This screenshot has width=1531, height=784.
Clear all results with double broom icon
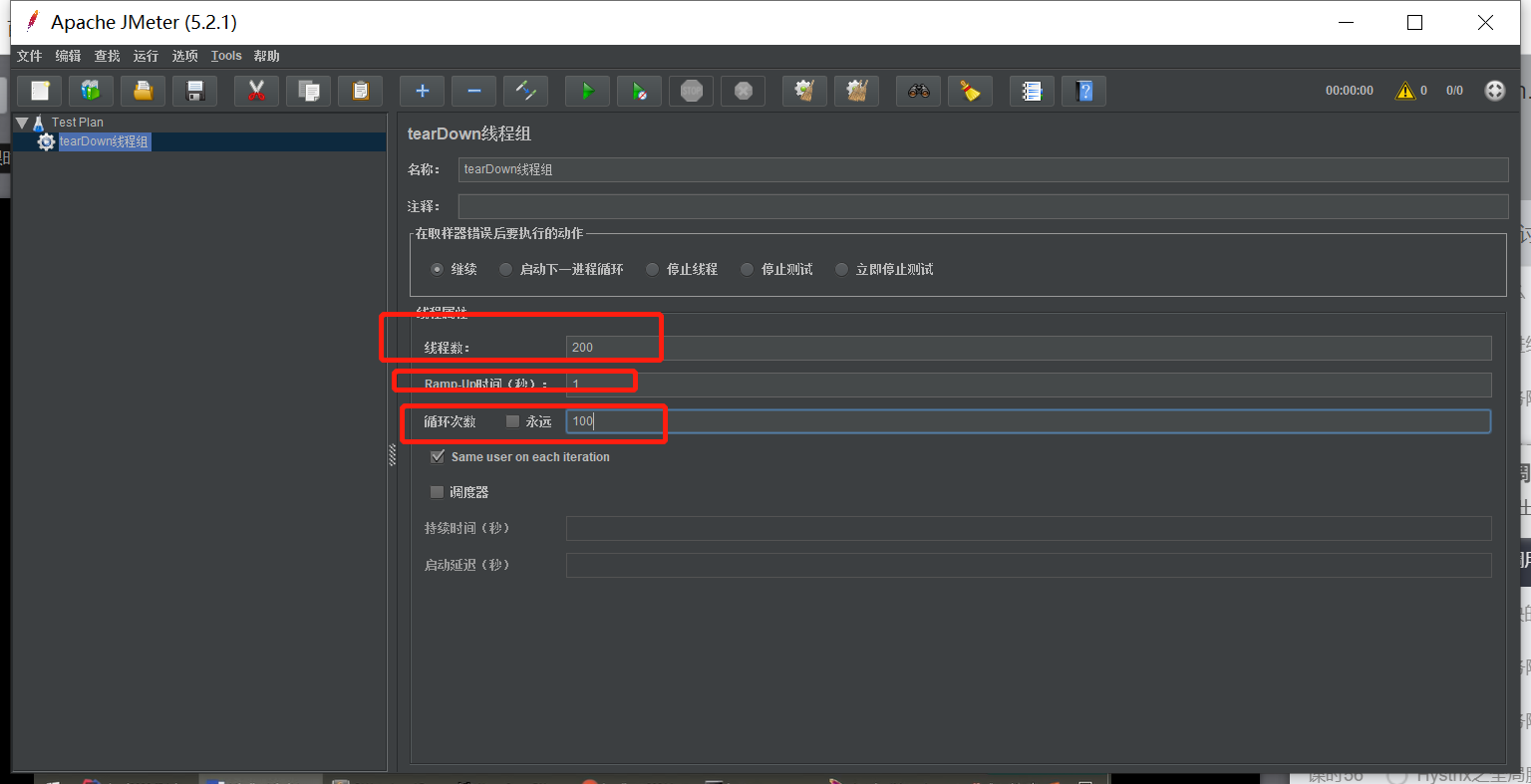[857, 91]
